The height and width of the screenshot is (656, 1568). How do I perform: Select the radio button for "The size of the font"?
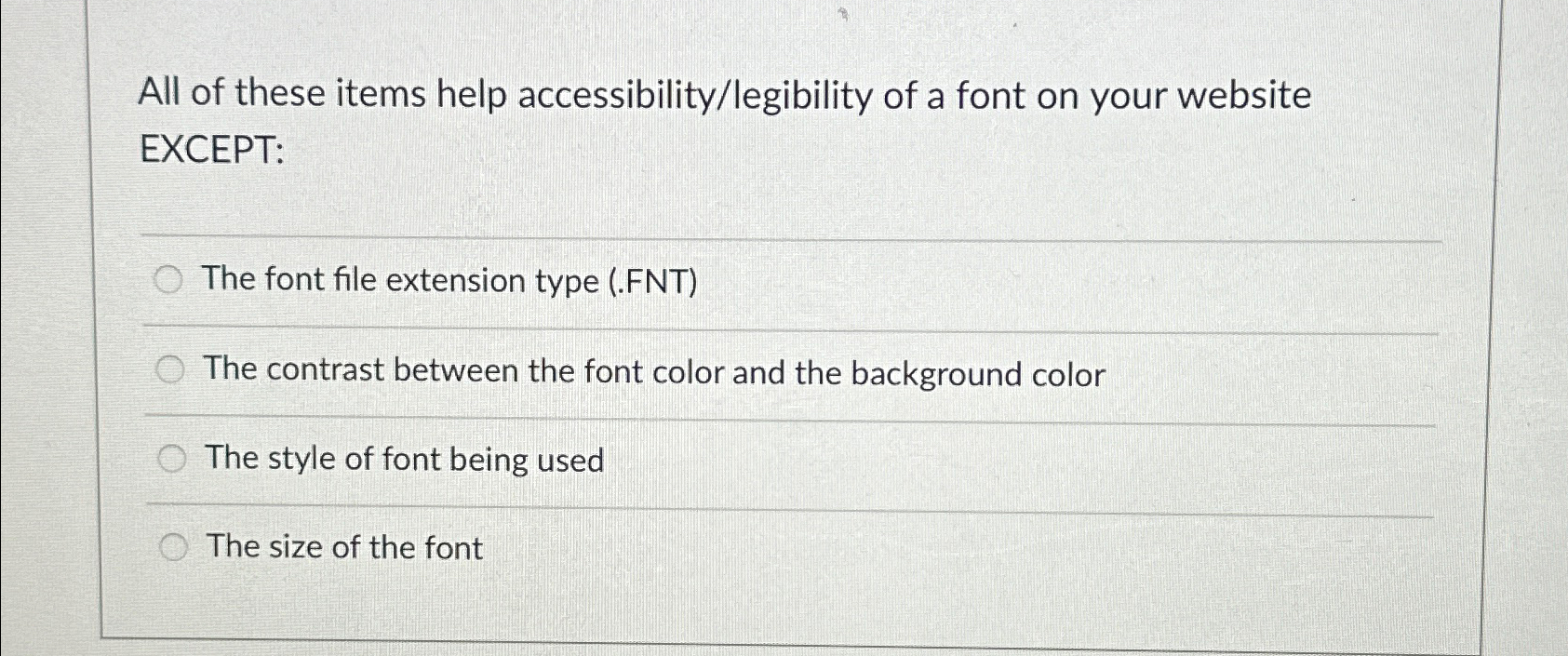(x=173, y=545)
